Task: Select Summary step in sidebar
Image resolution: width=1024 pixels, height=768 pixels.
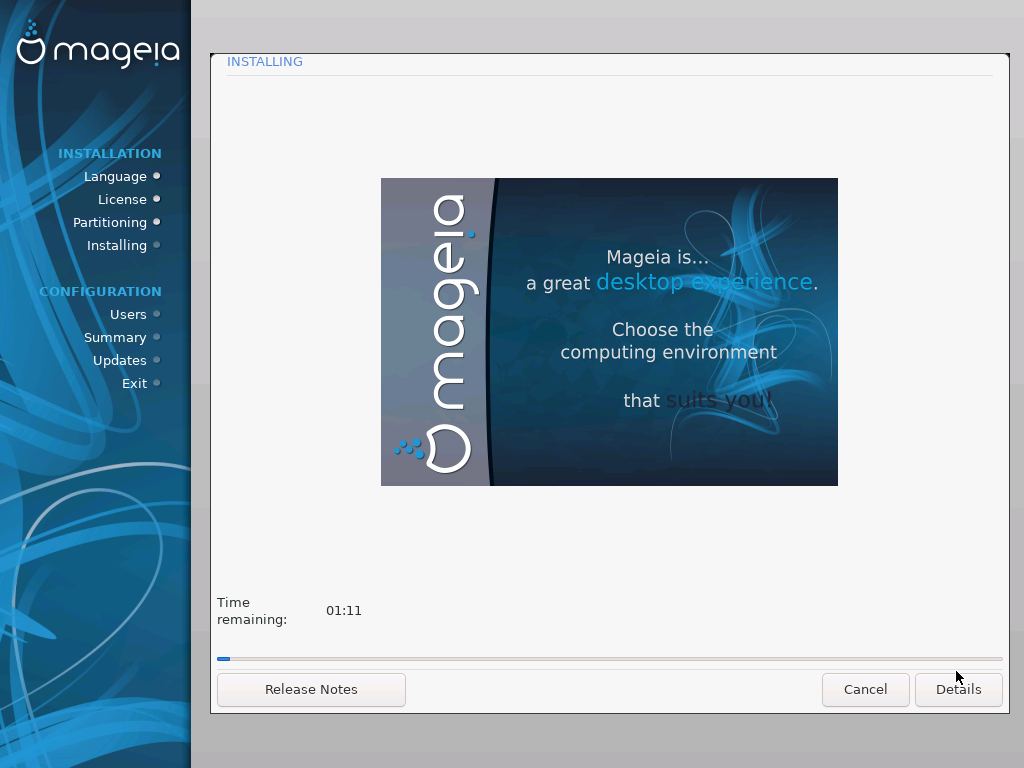Action: point(115,338)
